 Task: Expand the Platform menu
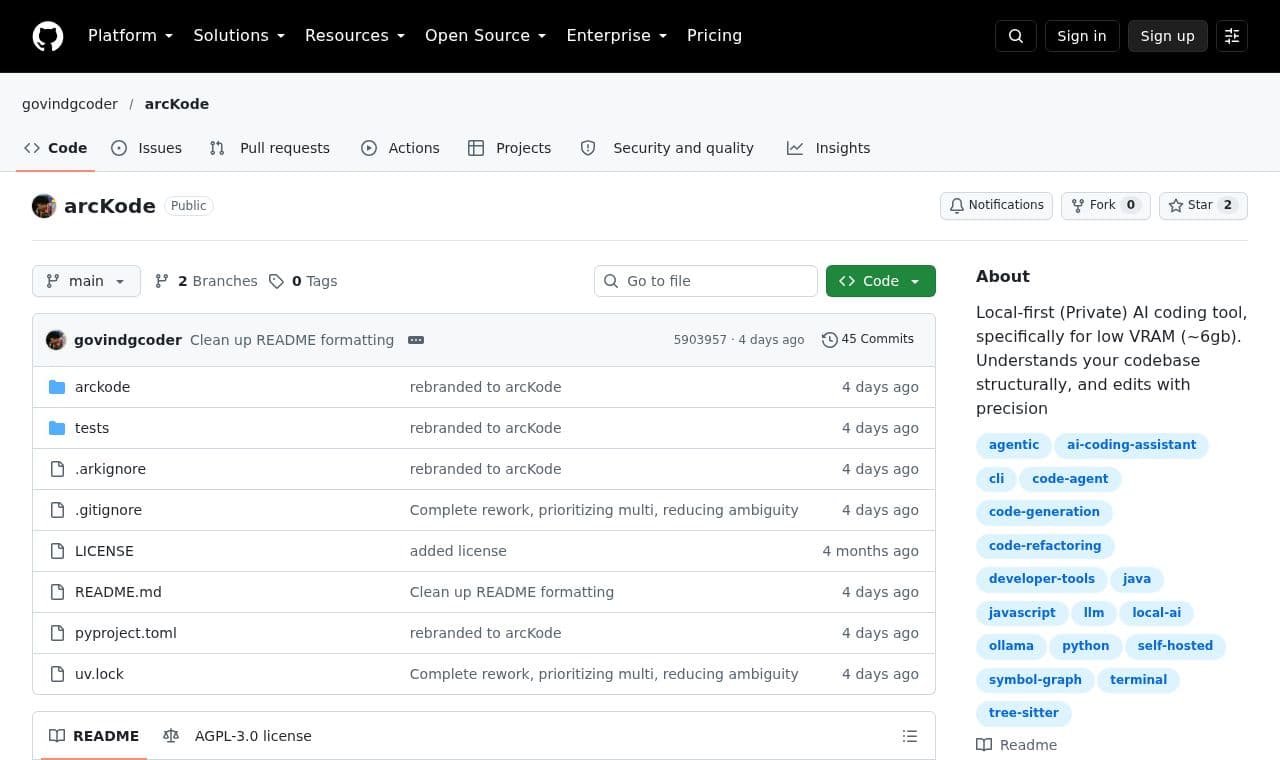130,36
